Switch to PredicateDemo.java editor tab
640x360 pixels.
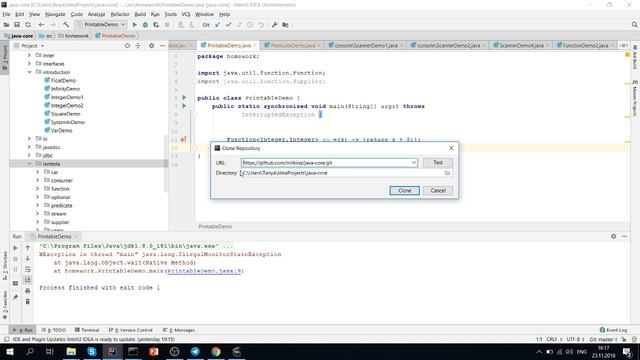coord(293,45)
